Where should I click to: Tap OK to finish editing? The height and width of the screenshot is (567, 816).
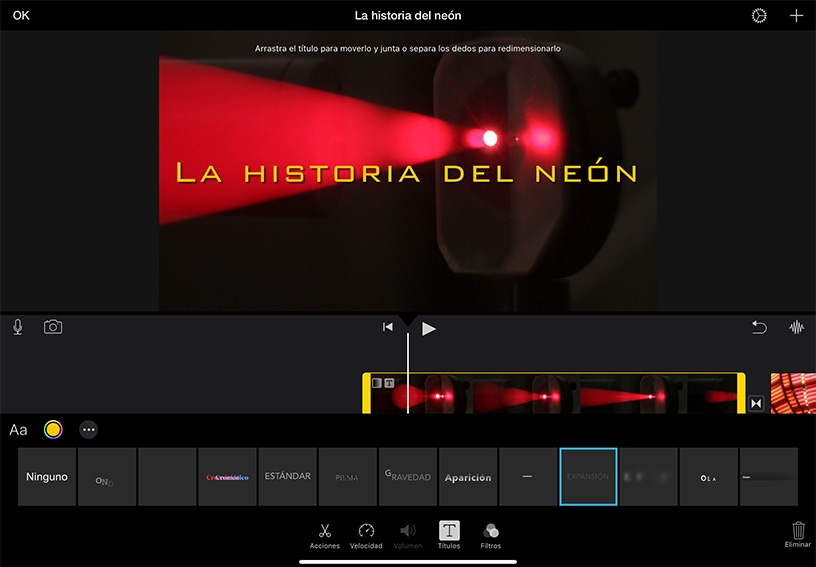click(21, 16)
